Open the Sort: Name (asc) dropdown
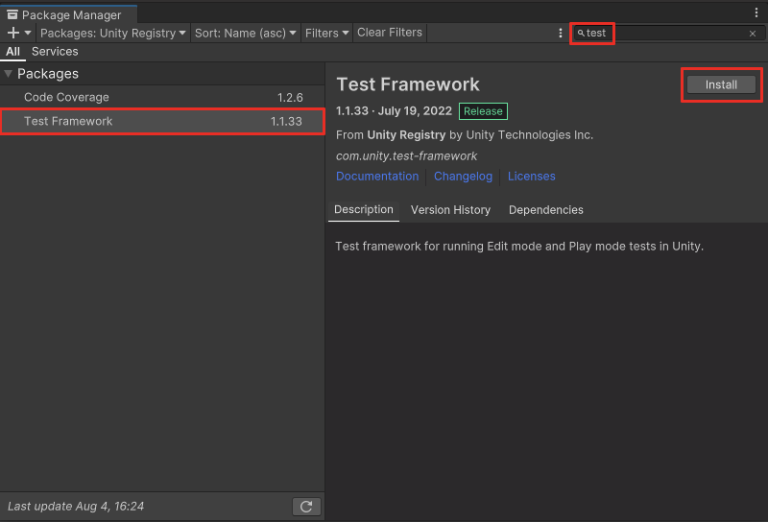 click(x=245, y=33)
